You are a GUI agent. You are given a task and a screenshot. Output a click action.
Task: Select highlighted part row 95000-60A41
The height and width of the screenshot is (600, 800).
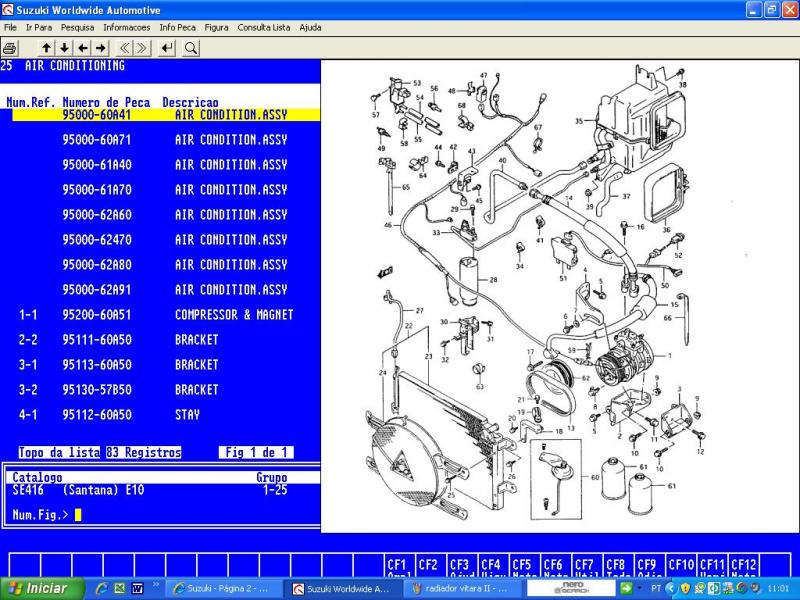166,115
